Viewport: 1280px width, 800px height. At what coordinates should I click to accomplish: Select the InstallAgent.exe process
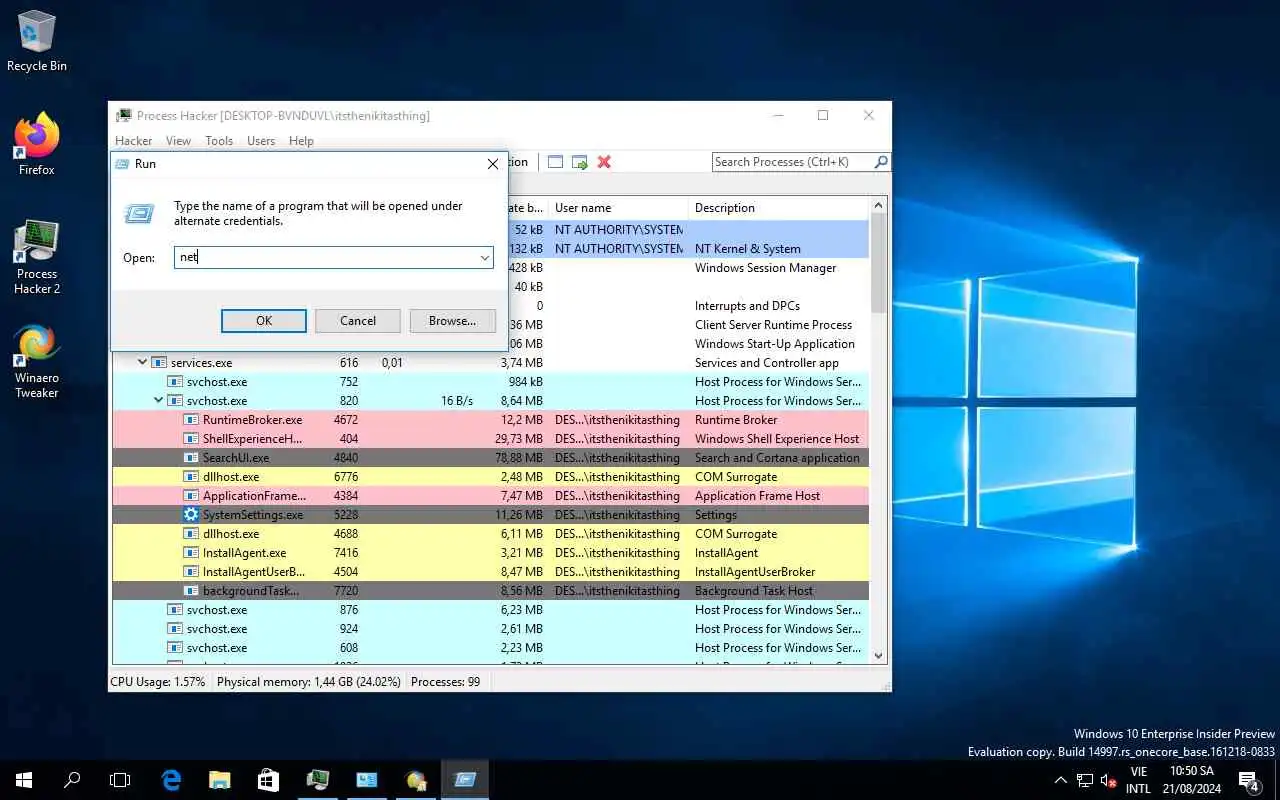point(490,553)
